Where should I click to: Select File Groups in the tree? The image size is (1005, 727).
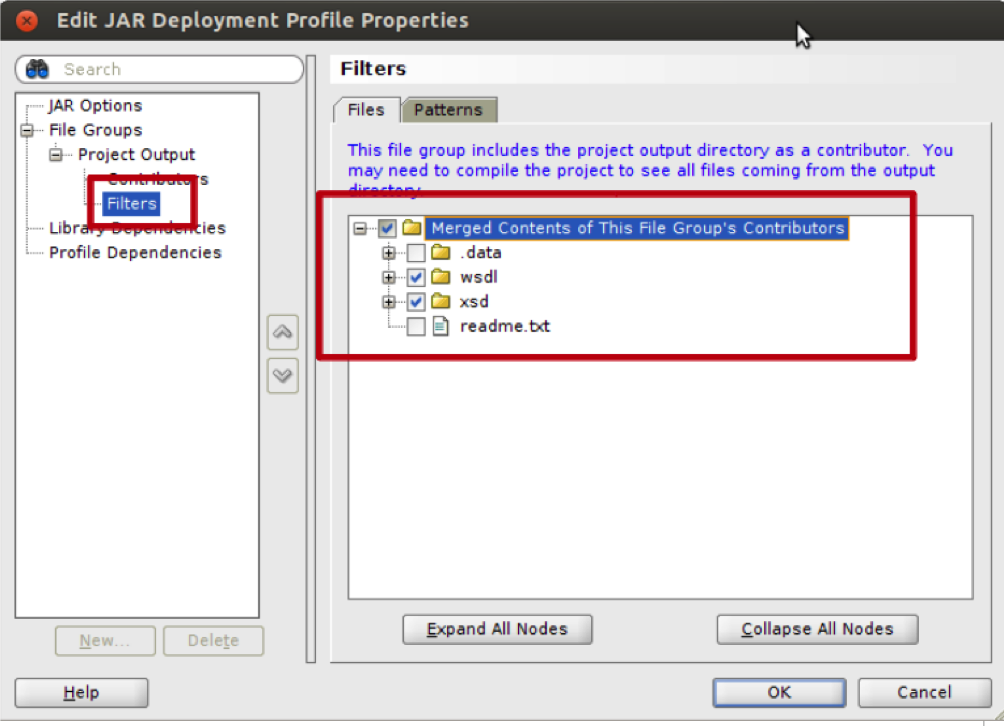(96, 130)
